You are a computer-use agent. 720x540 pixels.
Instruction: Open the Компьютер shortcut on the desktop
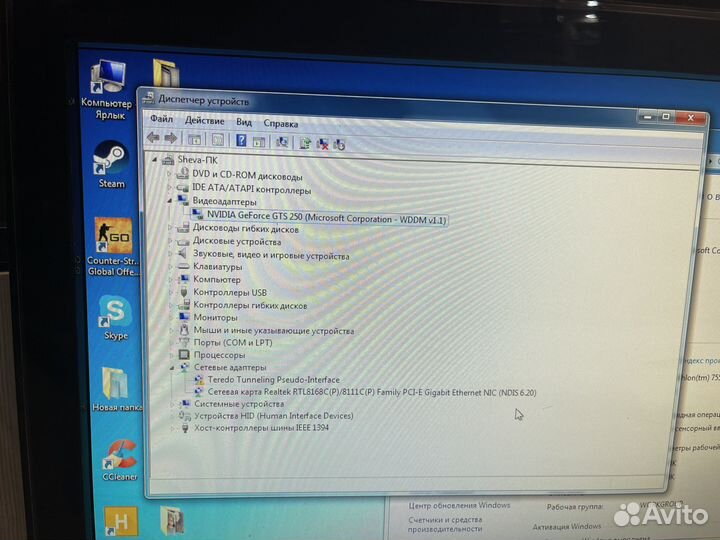click(x=106, y=84)
